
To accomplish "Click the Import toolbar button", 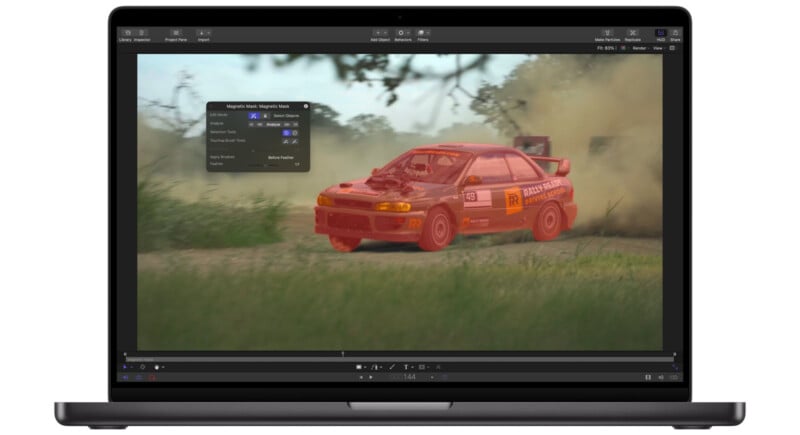I will pyautogui.click(x=204, y=35).
